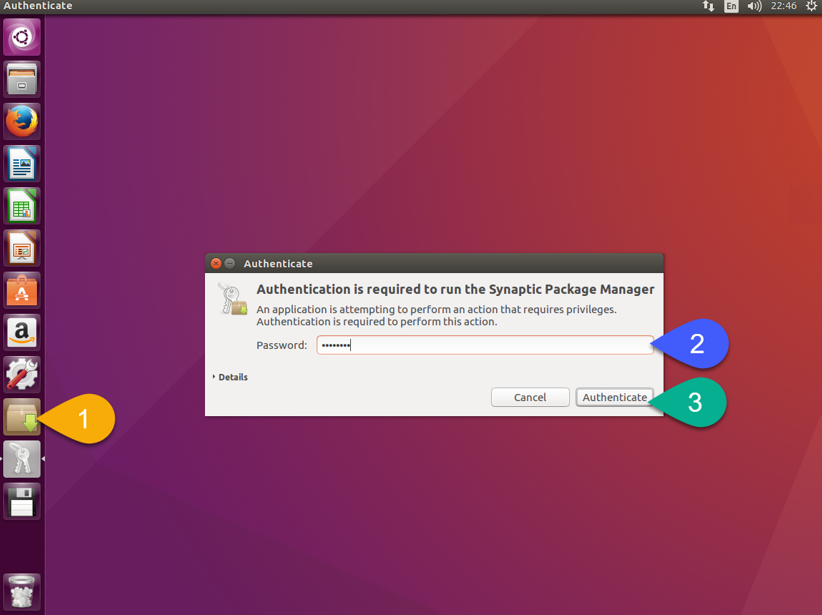Open the Trash in launcher
The height and width of the screenshot is (615, 822).
click(22, 591)
